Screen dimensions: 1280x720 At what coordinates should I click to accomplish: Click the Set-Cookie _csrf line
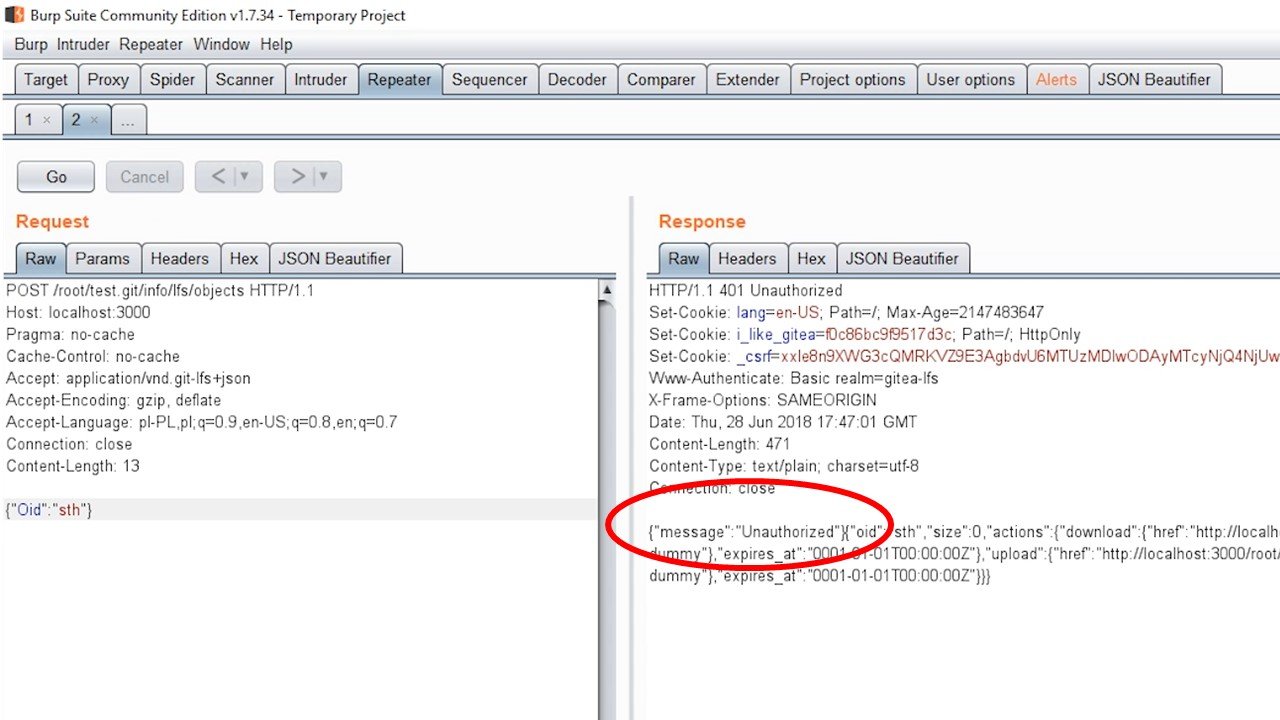pyautogui.click(x=964, y=357)
